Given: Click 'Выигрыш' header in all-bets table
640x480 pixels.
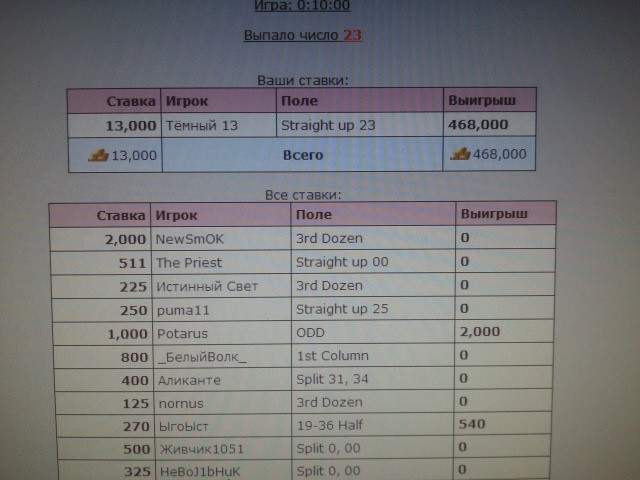Looking at the screenshot, I should 494,214.
